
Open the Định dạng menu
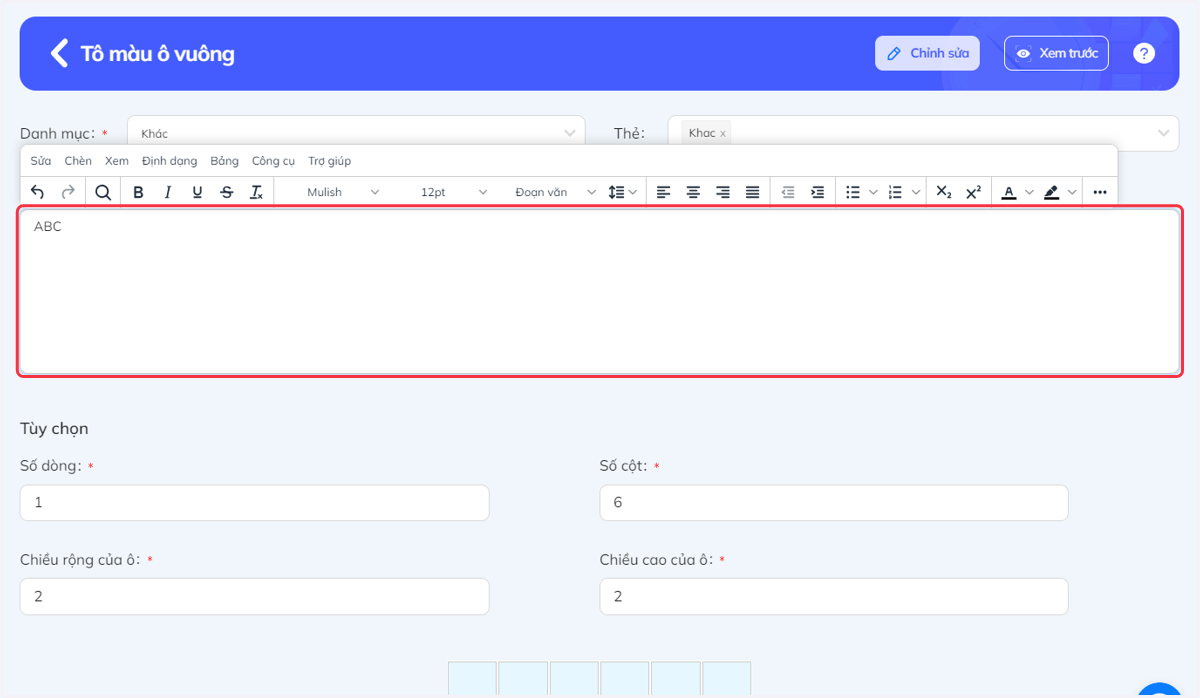pos(170,161)
